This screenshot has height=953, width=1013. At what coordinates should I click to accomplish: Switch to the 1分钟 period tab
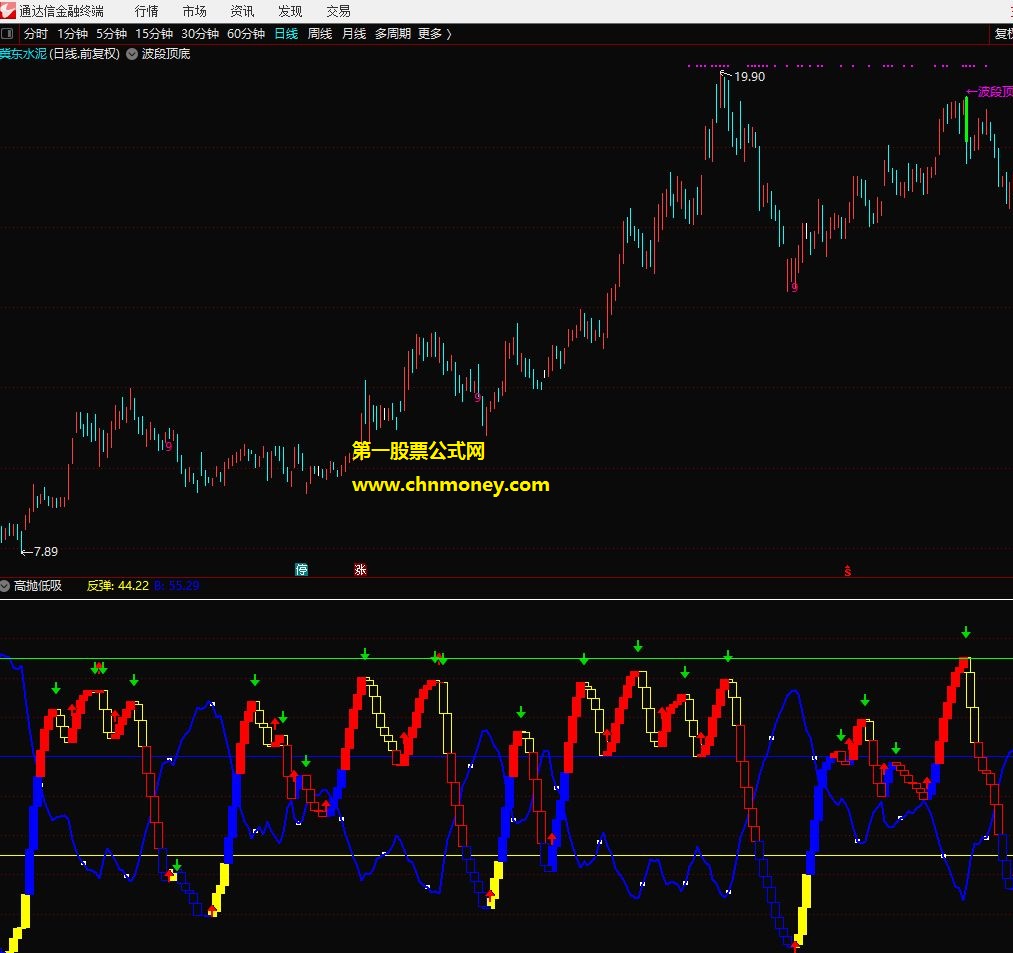pyautogui.click(x=72, y=34)
